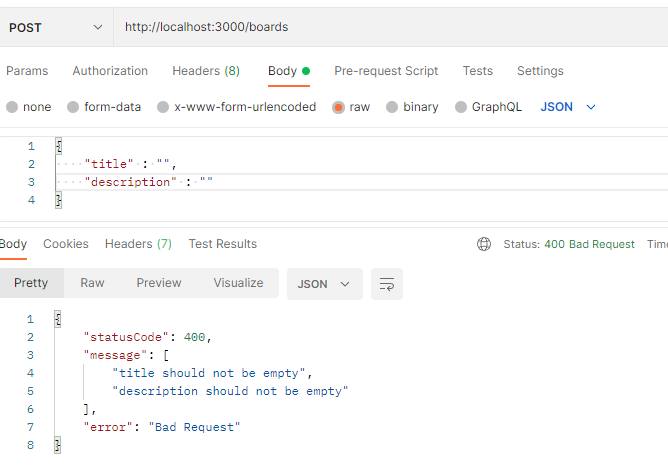This screenshot has height=470, width=668.
Task: Switch to the Params tab
Action: point(27,71)
